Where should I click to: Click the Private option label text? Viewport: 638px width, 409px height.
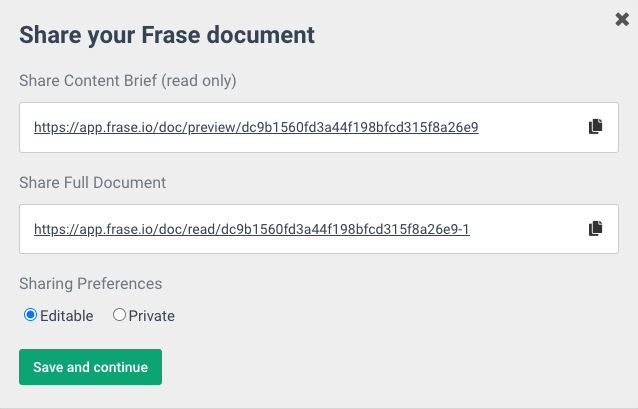152,316
